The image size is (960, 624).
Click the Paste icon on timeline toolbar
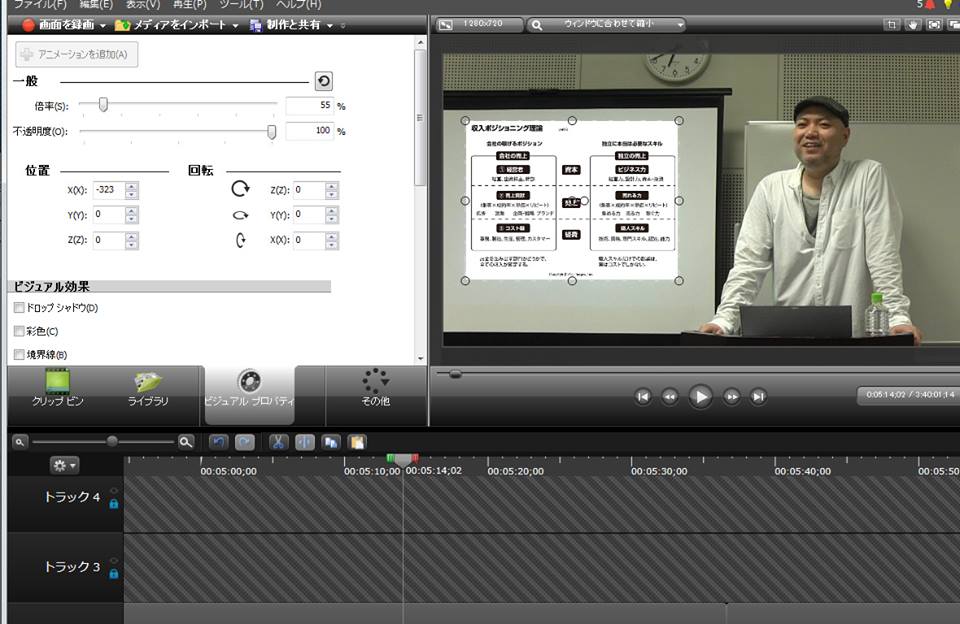[x=357, y=441]
